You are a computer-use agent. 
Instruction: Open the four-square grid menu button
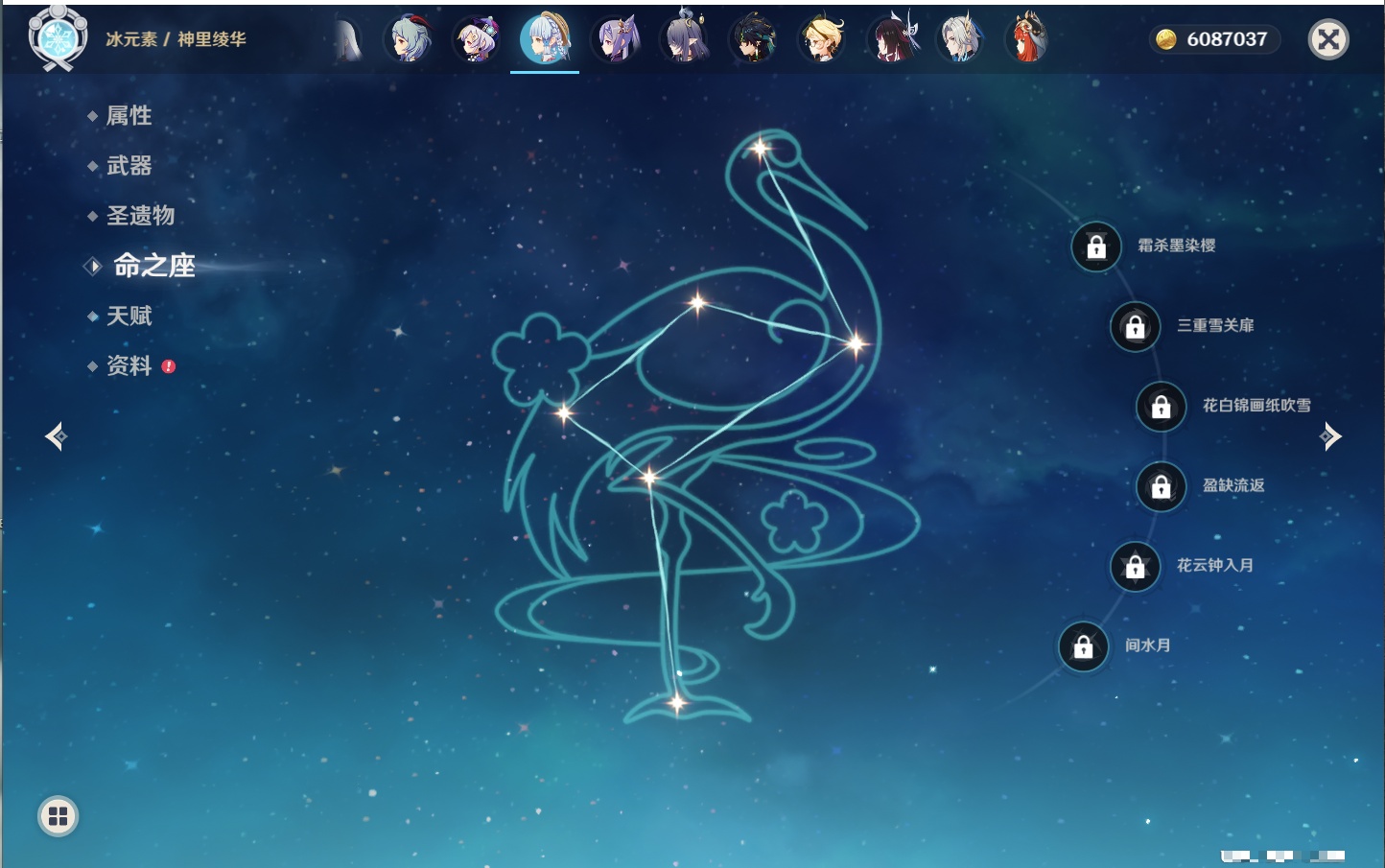pyautogui.click(x=58, y=816)
